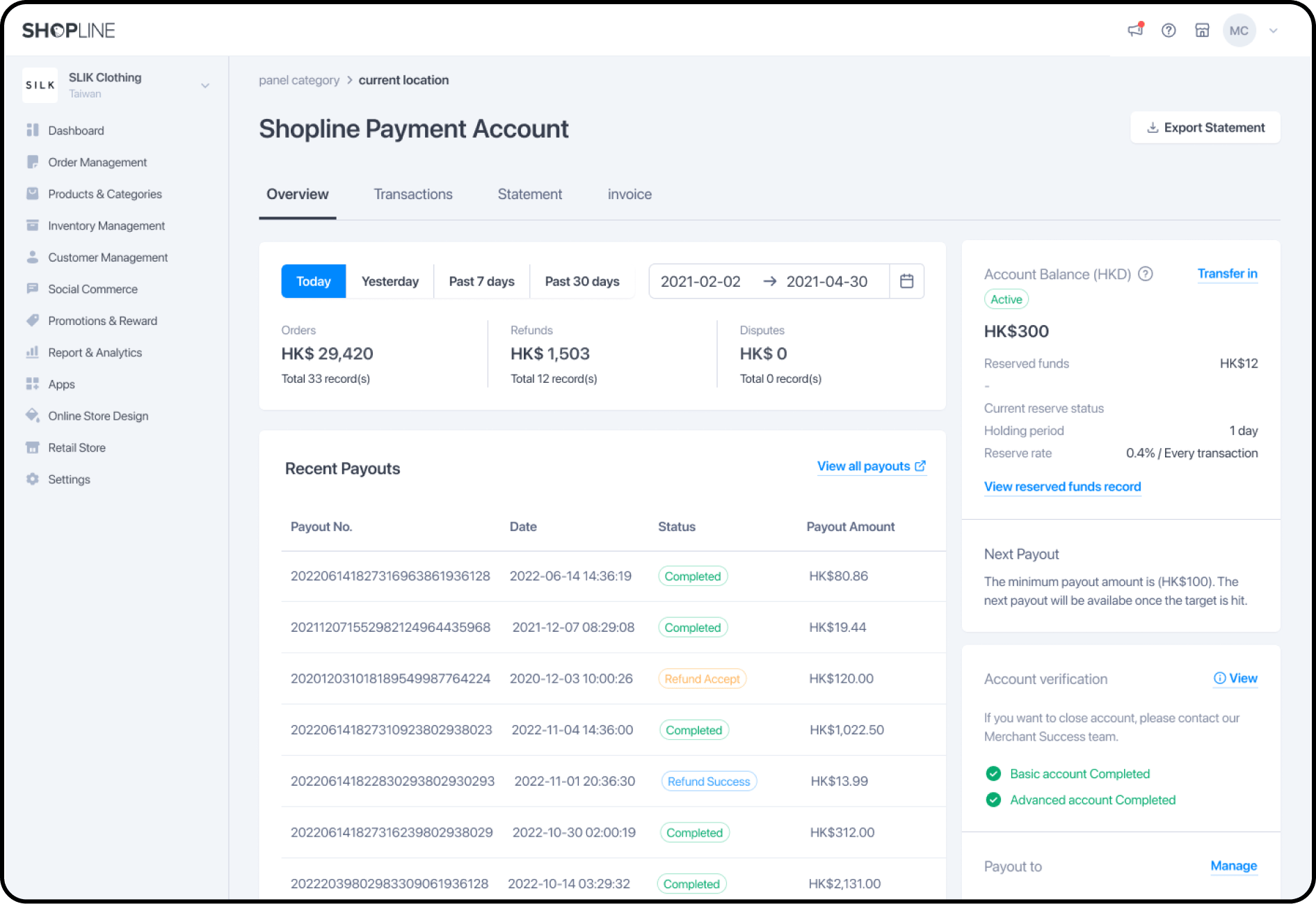The height and width of the screenshot is (904, 1316).
Task: Click the Refund Accept status badge
Action: 703,679
